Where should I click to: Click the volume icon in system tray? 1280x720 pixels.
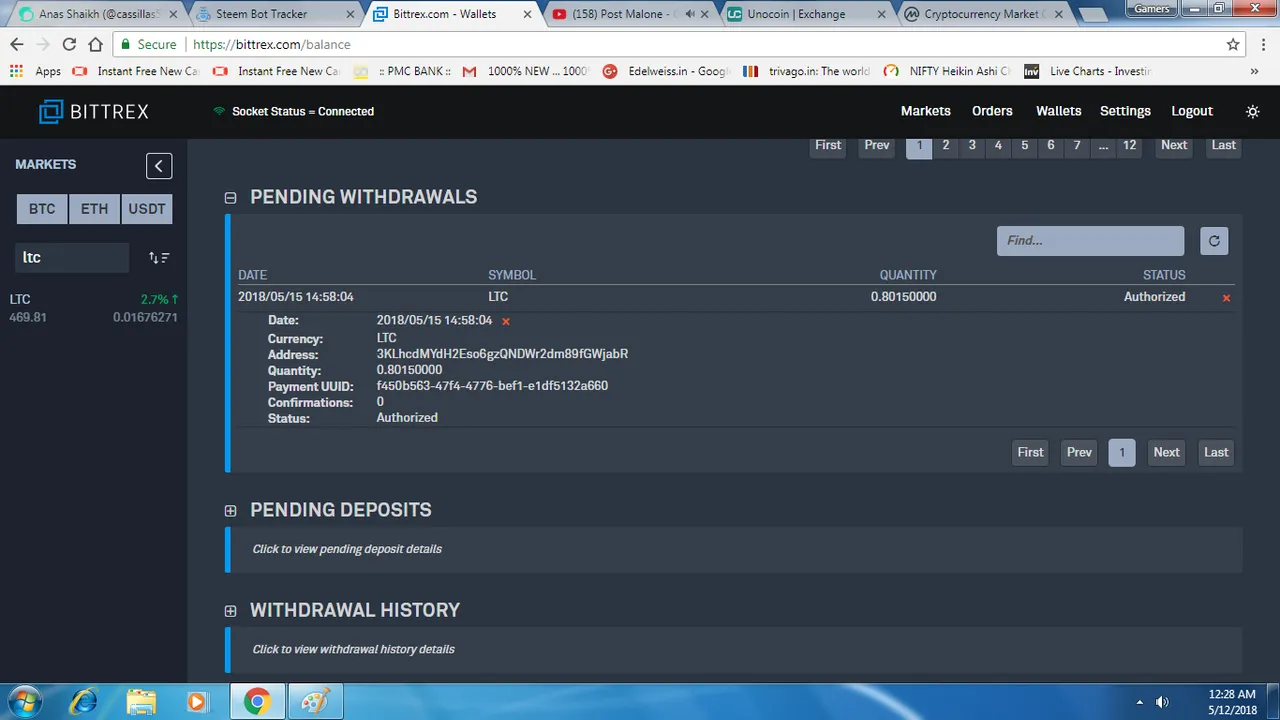click(x=1162, y=702)
